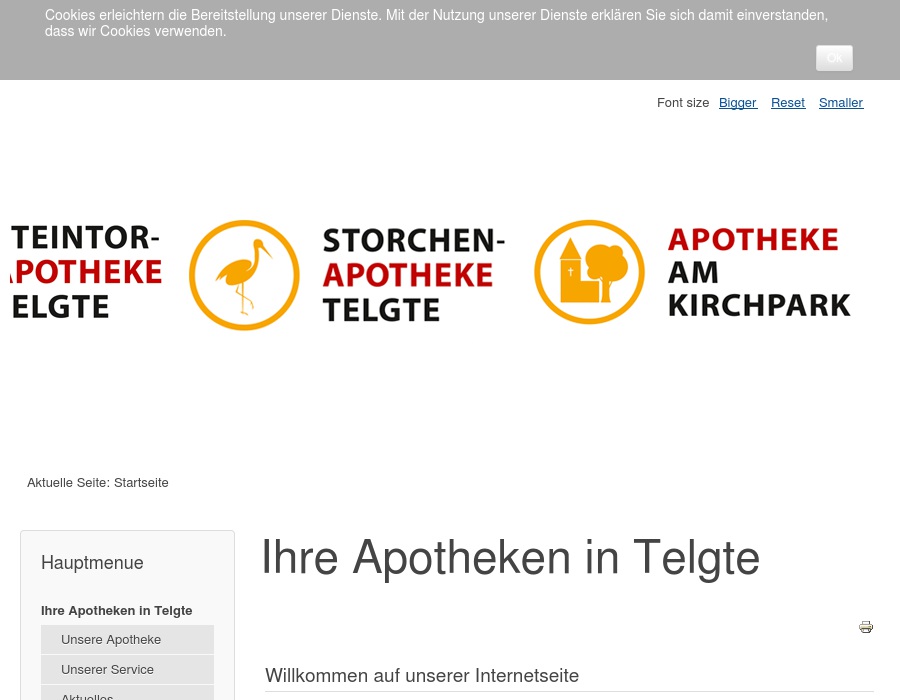The height and width of the screenshot is (700, 900).
Task: Select the Apotheke am Kirchpark wordmark
Action: [x=758, y=271]
